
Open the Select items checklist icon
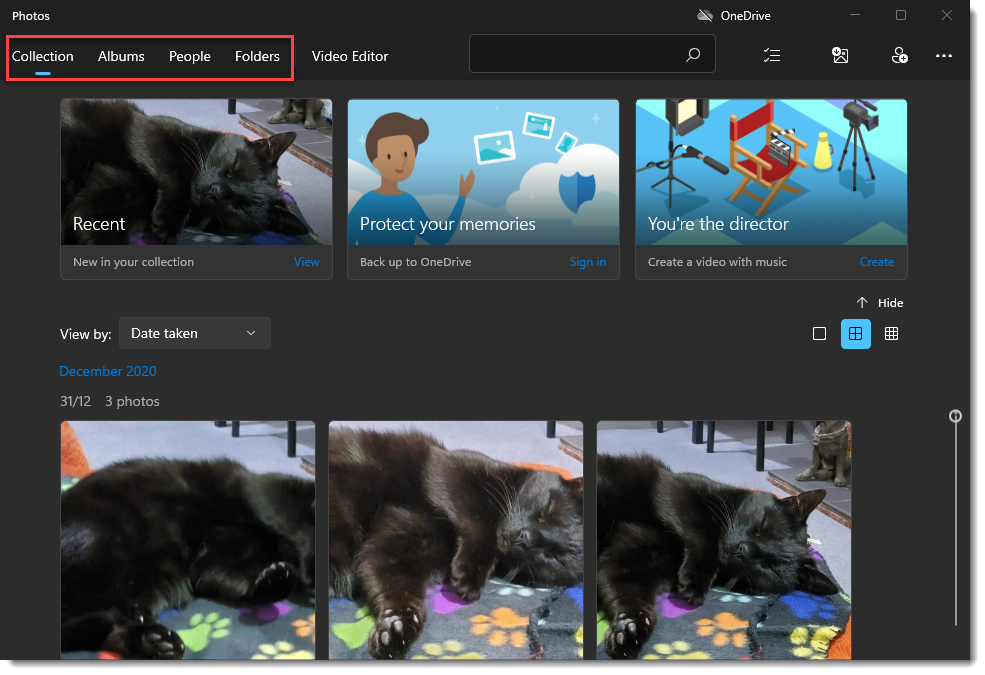click(x=771, y=56)
